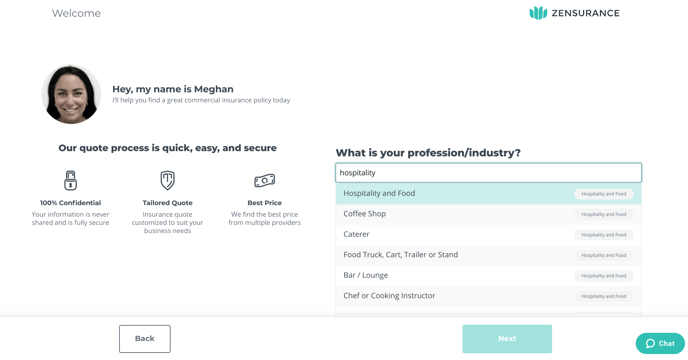Click the shield Tailored Quote icon
This screenshot has width=688, height=360.
167,180
